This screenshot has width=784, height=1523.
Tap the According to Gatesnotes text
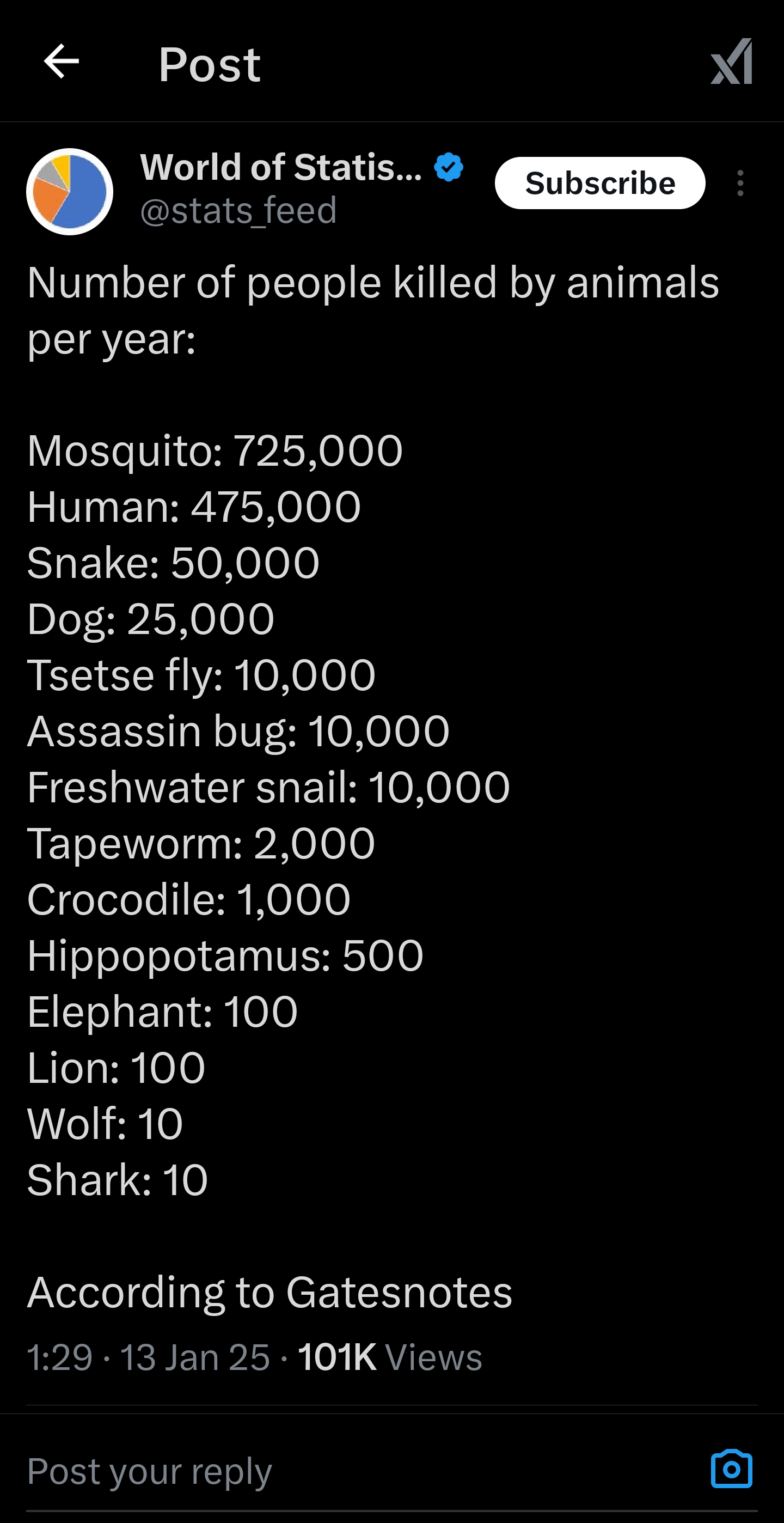tap(269, 1293)
